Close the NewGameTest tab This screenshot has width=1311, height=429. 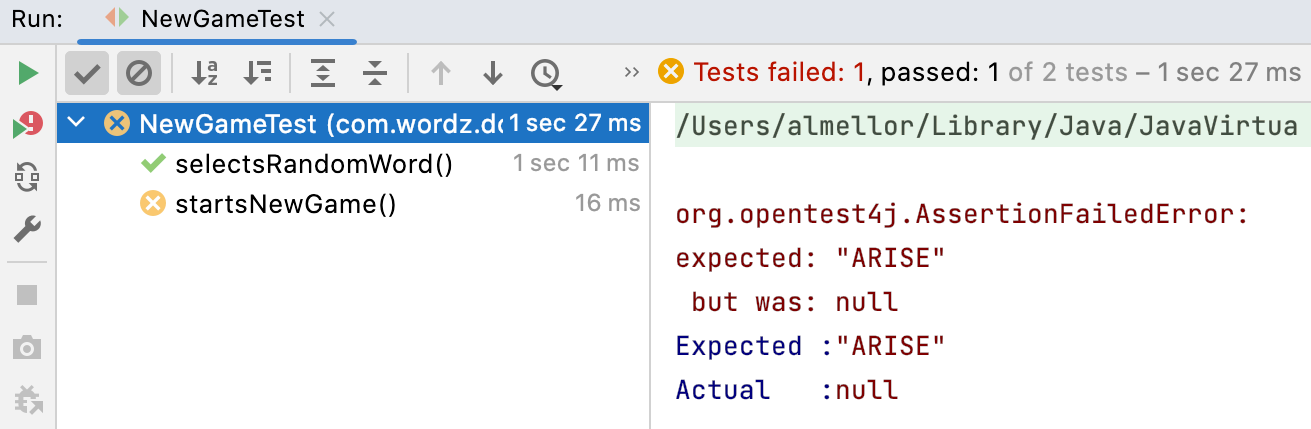326,18
